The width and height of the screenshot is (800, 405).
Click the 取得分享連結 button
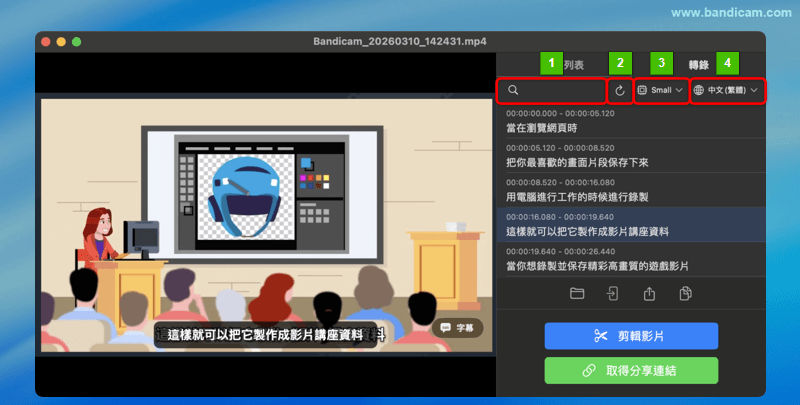631,370
